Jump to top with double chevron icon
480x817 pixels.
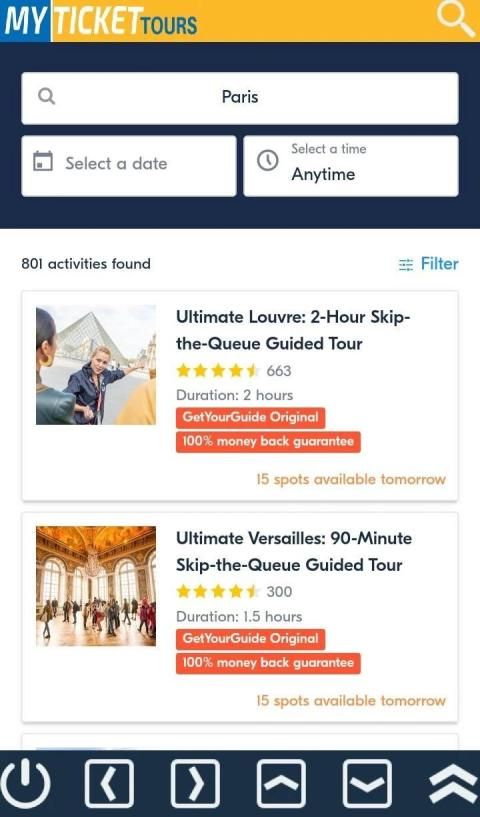click(x=453, y=783)
